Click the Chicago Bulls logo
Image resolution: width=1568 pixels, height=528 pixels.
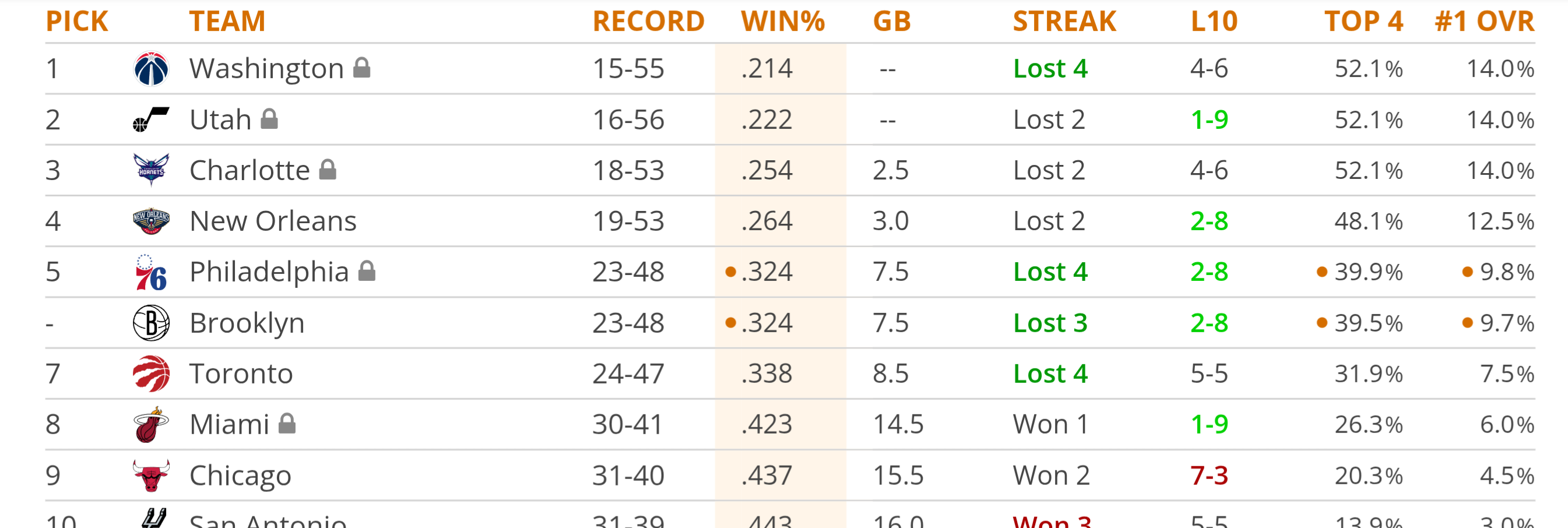coord(151,475)
